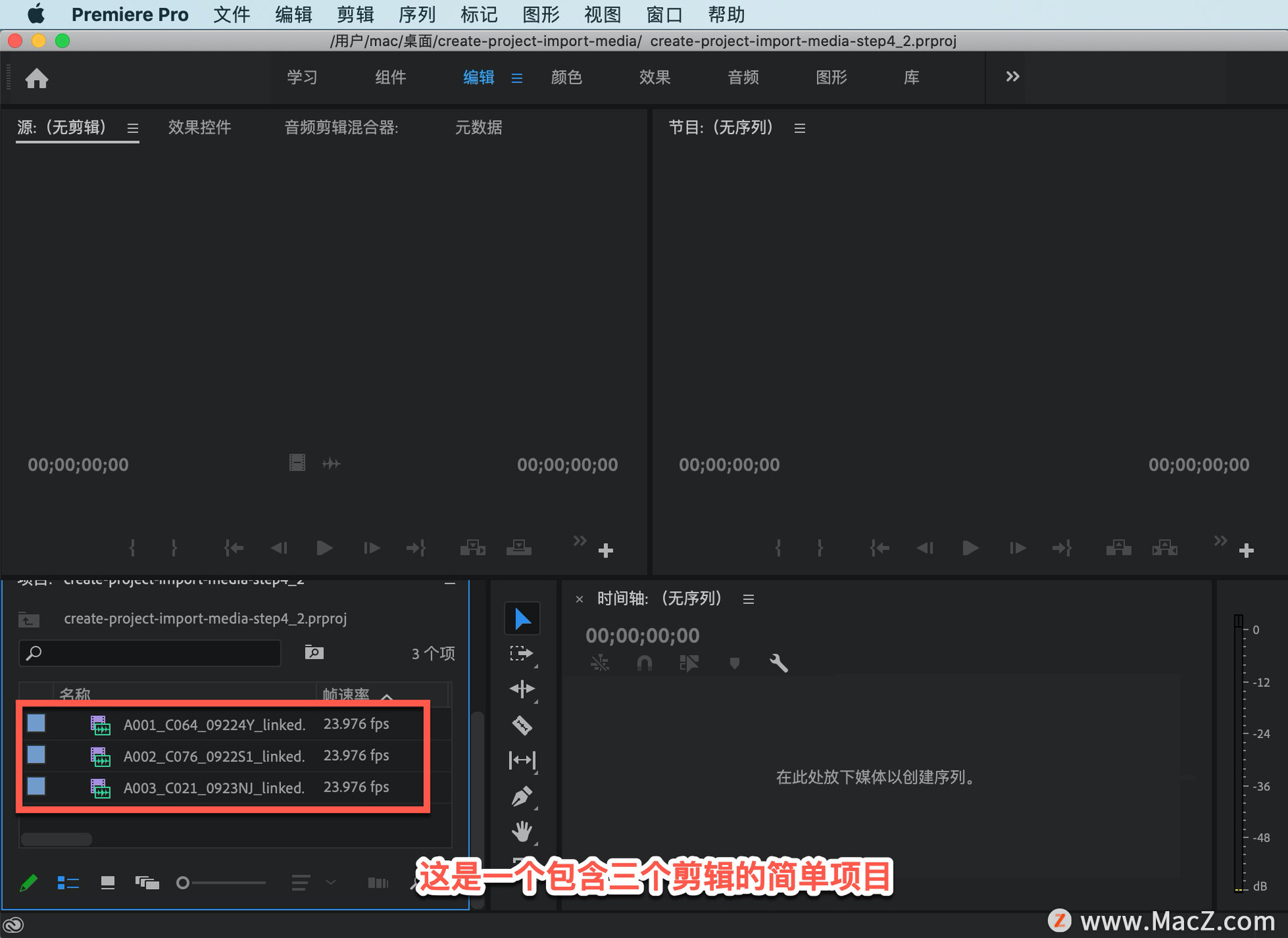The height and width of the screenshot is (938, 1288).
Task: Open the 序列 menu
Action: [417, 14]
